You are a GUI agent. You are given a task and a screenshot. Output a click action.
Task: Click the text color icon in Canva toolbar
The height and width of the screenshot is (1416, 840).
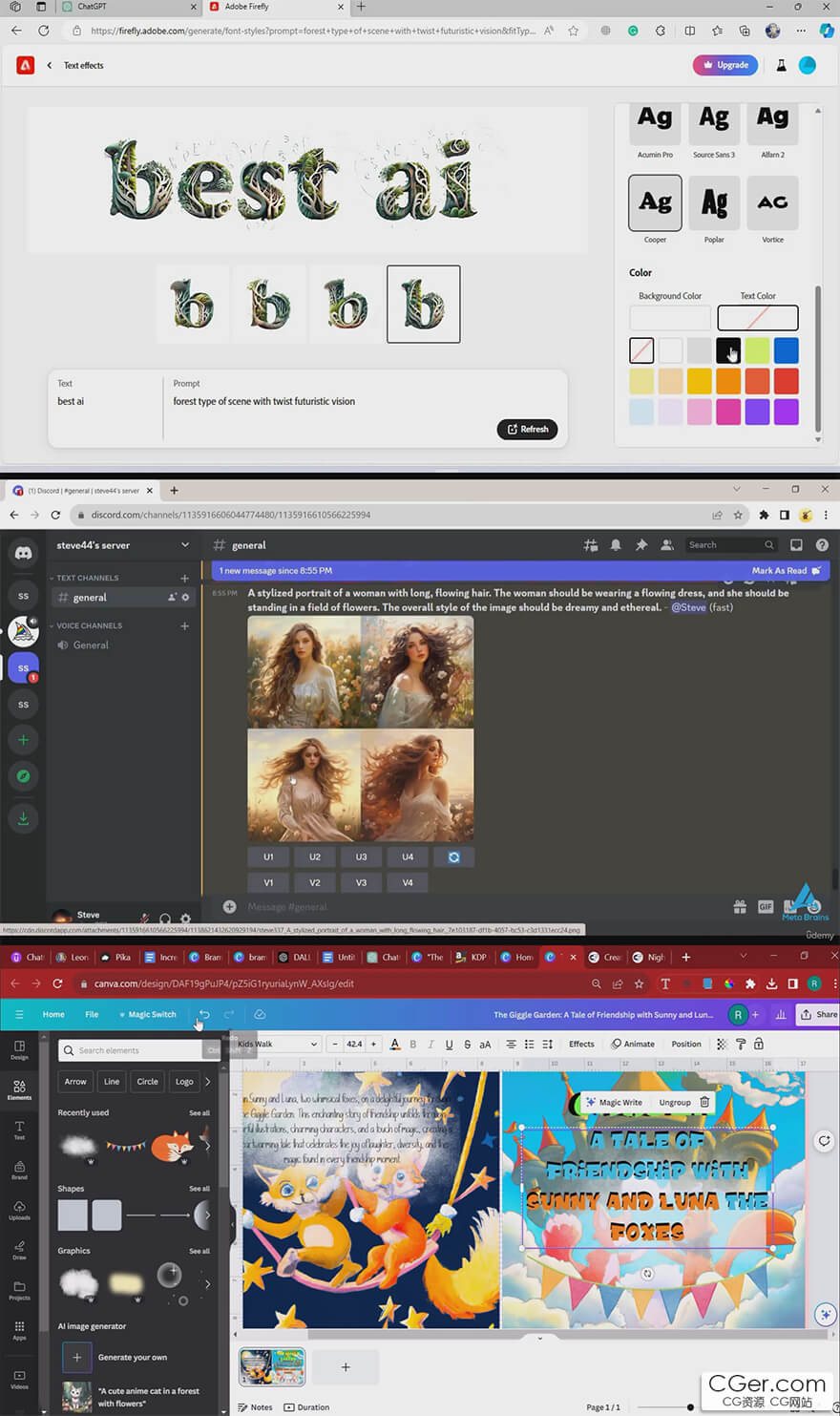(x=395, y=1045)
